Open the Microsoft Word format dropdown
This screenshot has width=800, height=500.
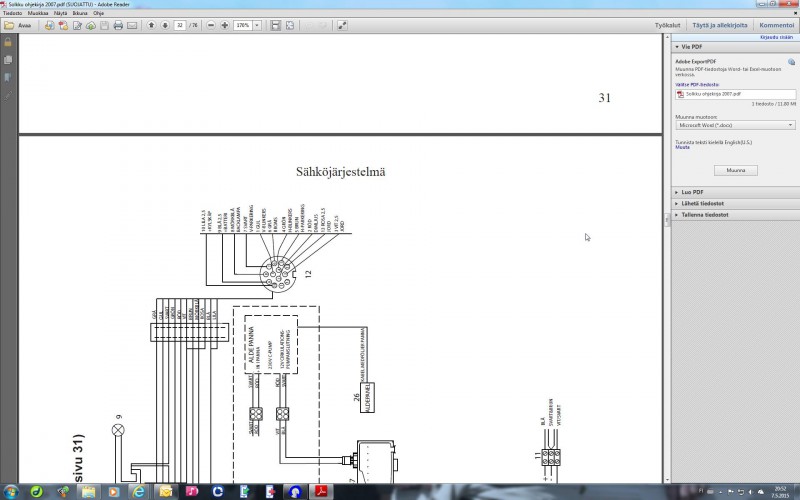(x=735, y=126)
